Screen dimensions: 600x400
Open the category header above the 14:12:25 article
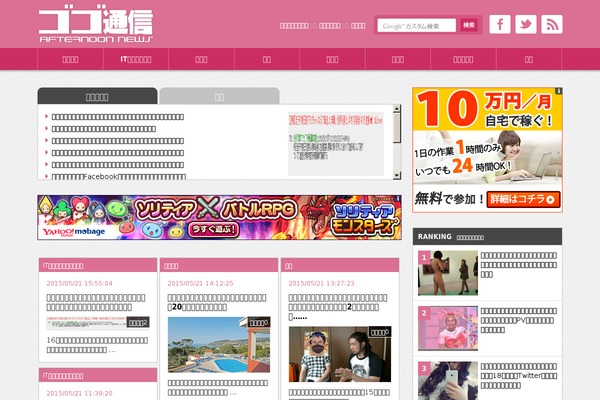click(x=219, y=265)
